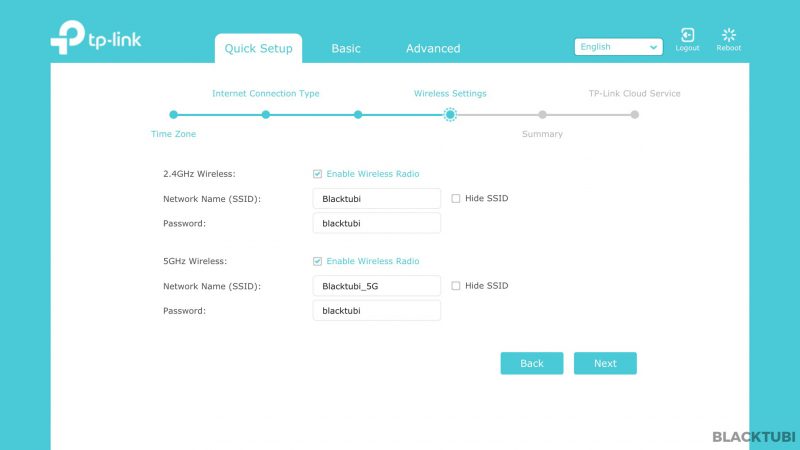Click the 2.4GHz Password field

pyautogui.click(x=377, y=223)
